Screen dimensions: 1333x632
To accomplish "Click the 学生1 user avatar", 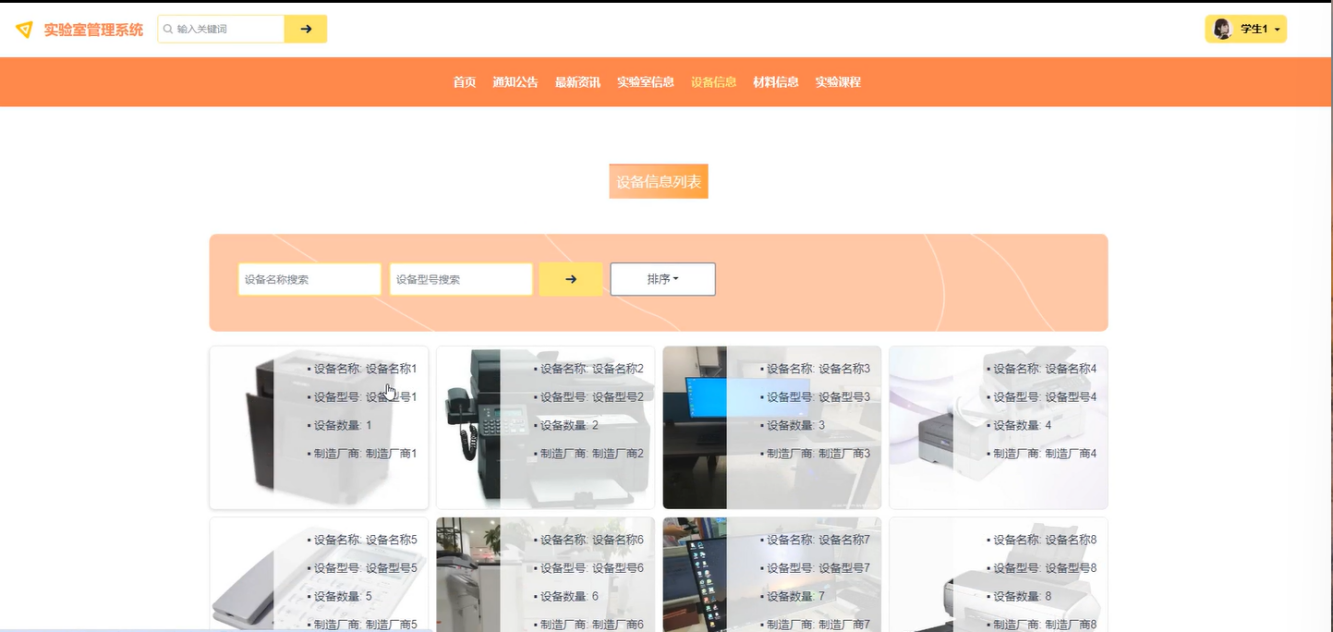I will pos(1221,29).
